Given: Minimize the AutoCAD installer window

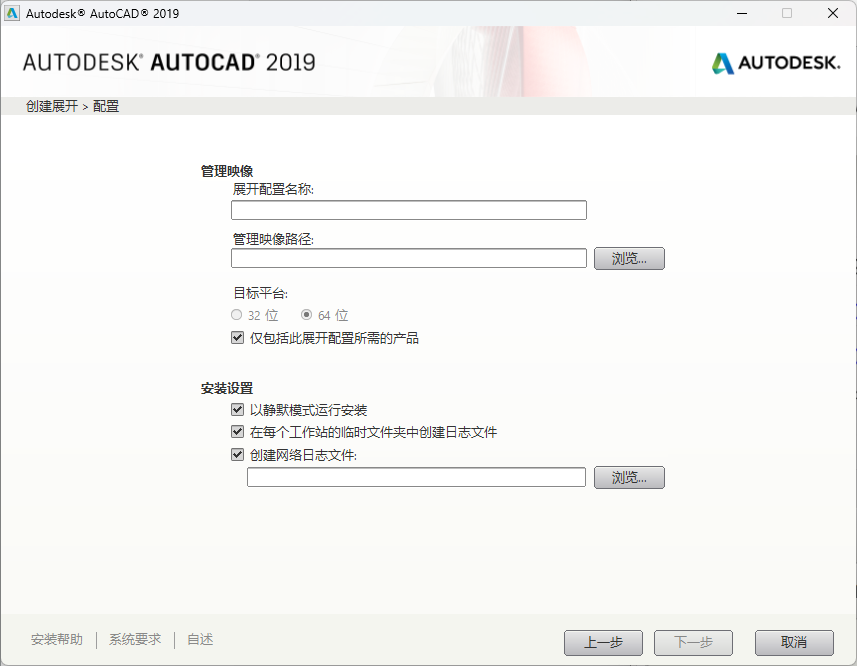Looking at the screenshot, I should 742,13.
